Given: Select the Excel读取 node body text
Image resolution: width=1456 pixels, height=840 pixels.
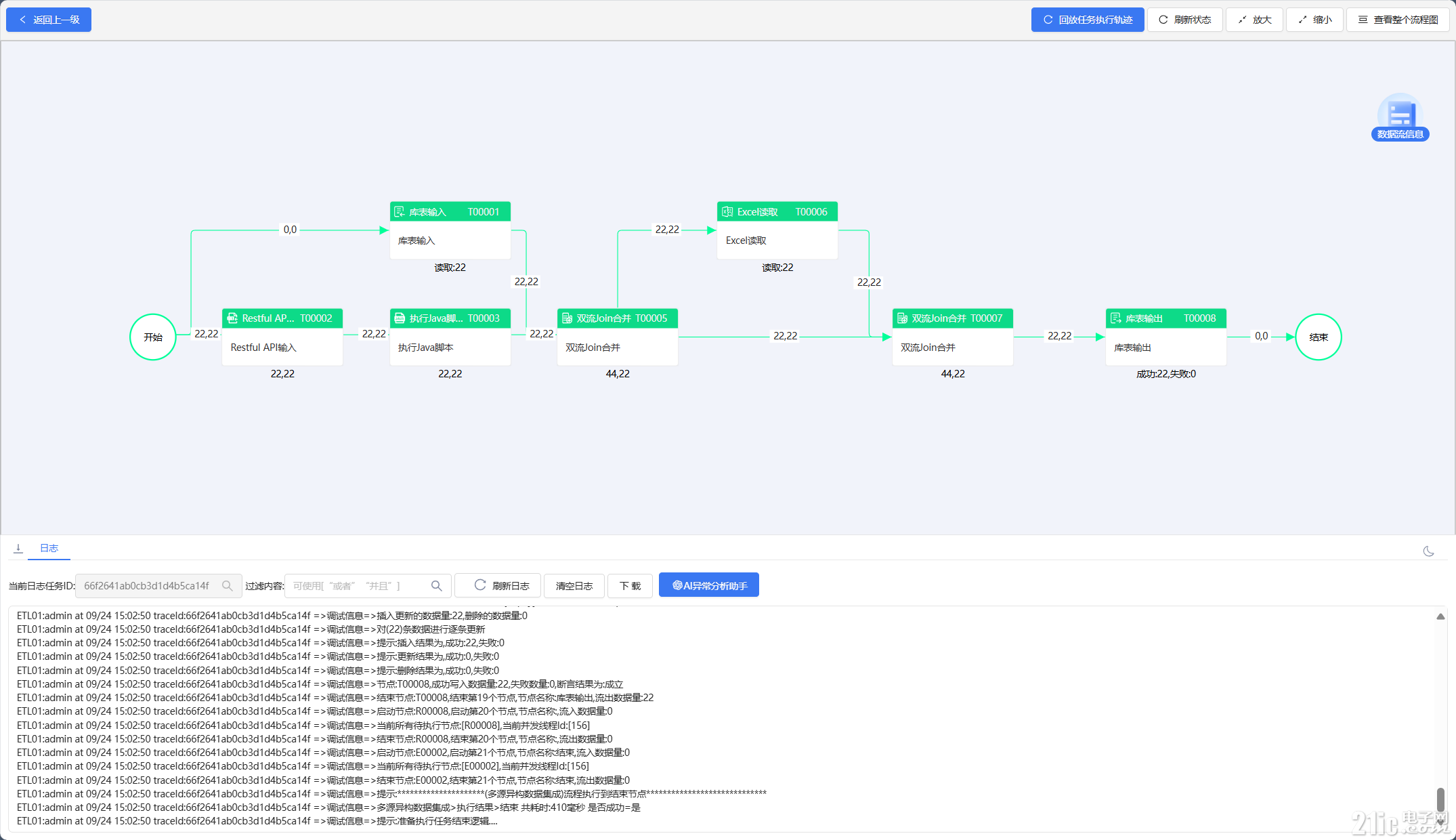Looking at the screenshot, I should 746,240.
